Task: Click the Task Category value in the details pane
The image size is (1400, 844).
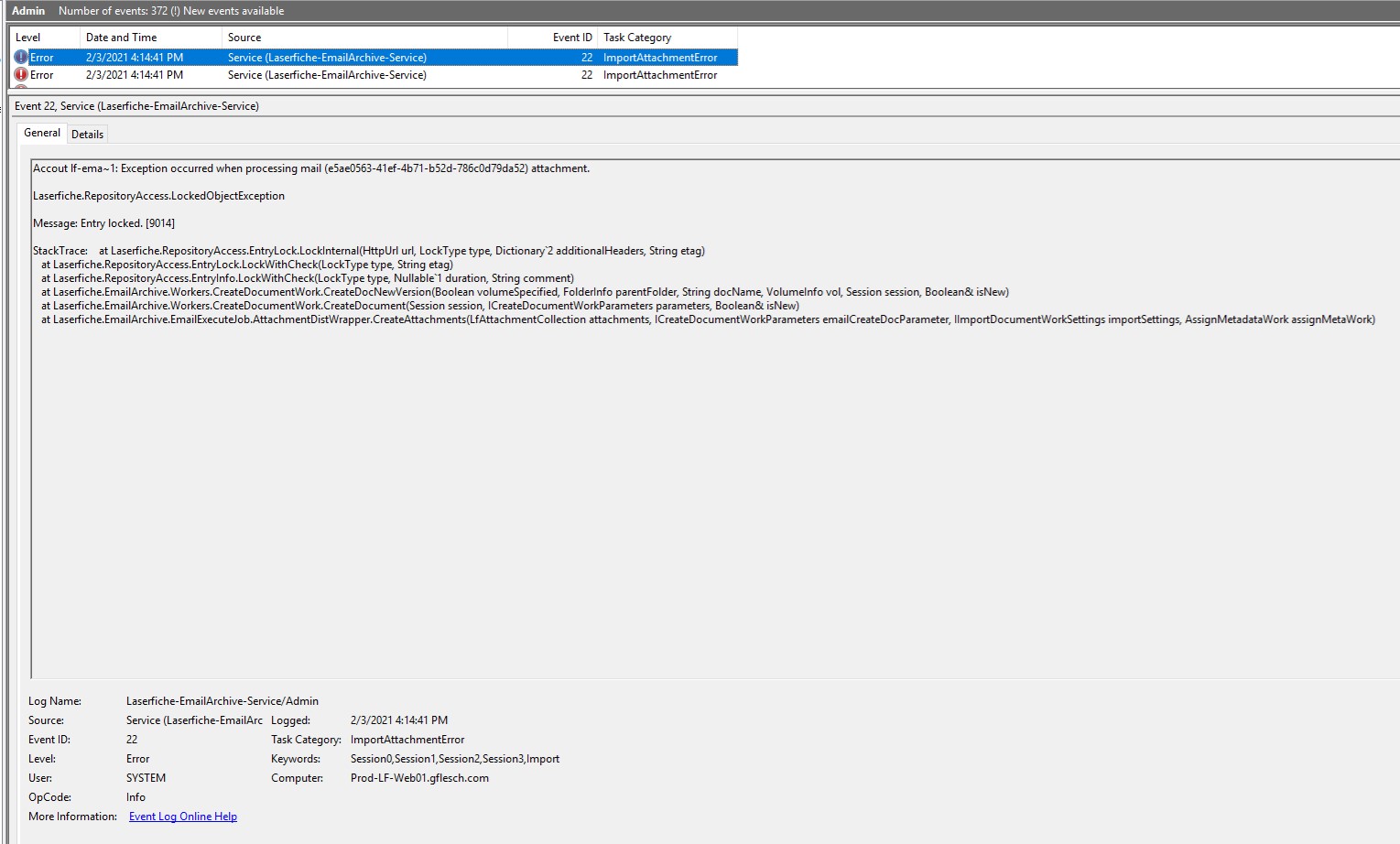Action: (407, 740)
